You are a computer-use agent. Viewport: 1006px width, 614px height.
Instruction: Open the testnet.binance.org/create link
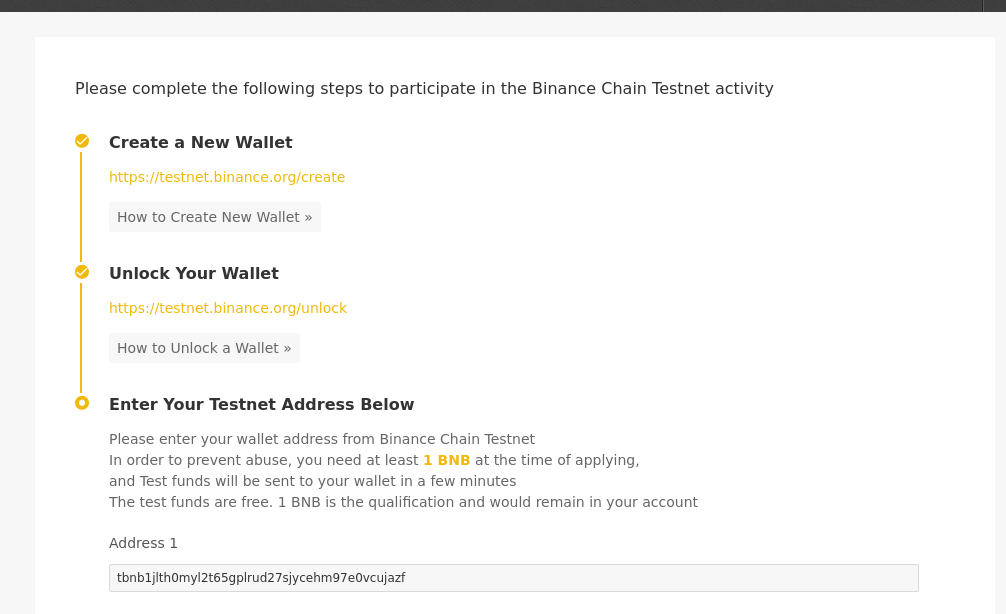pyautogui.click(x=227, y=177)
